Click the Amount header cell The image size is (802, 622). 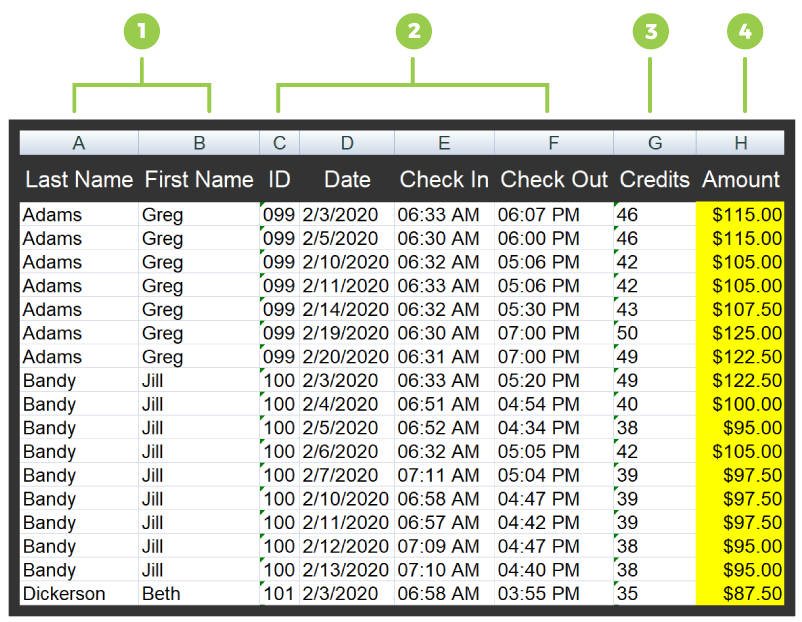coord(741,180)
